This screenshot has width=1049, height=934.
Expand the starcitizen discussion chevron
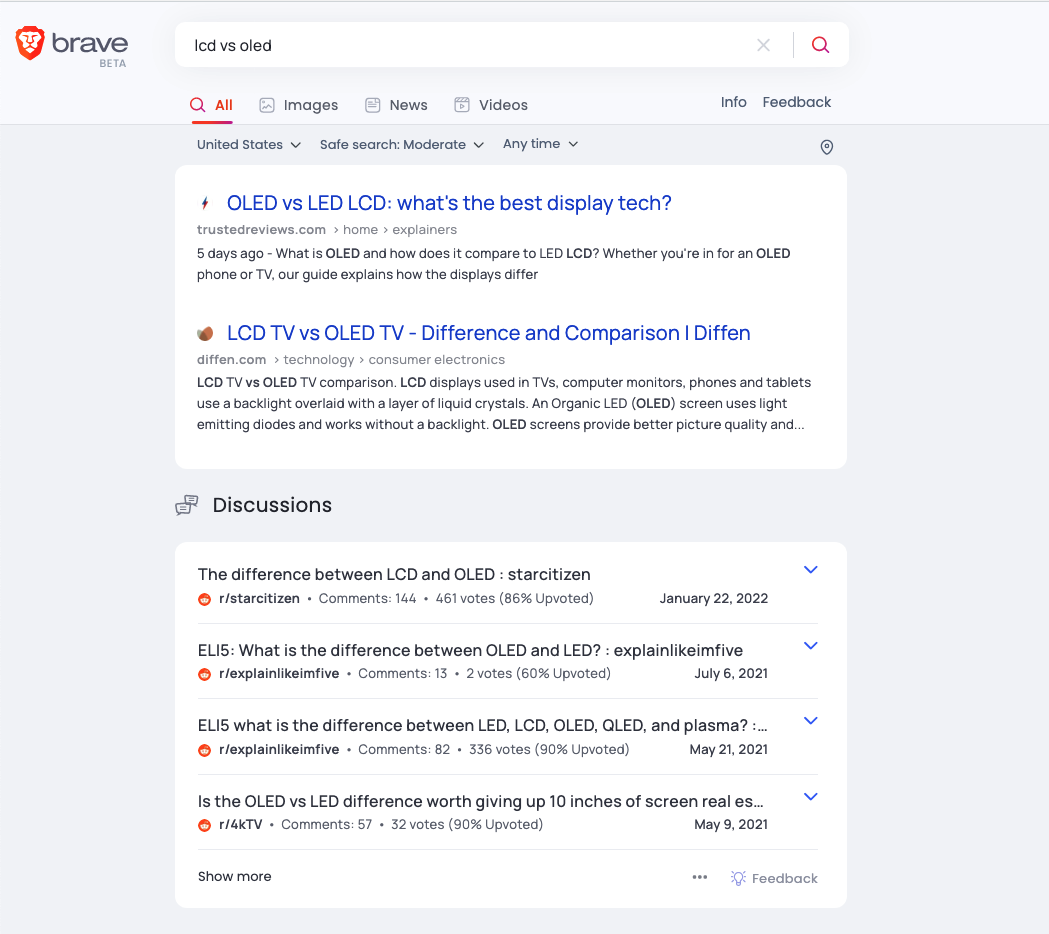(x=810, y=570)
